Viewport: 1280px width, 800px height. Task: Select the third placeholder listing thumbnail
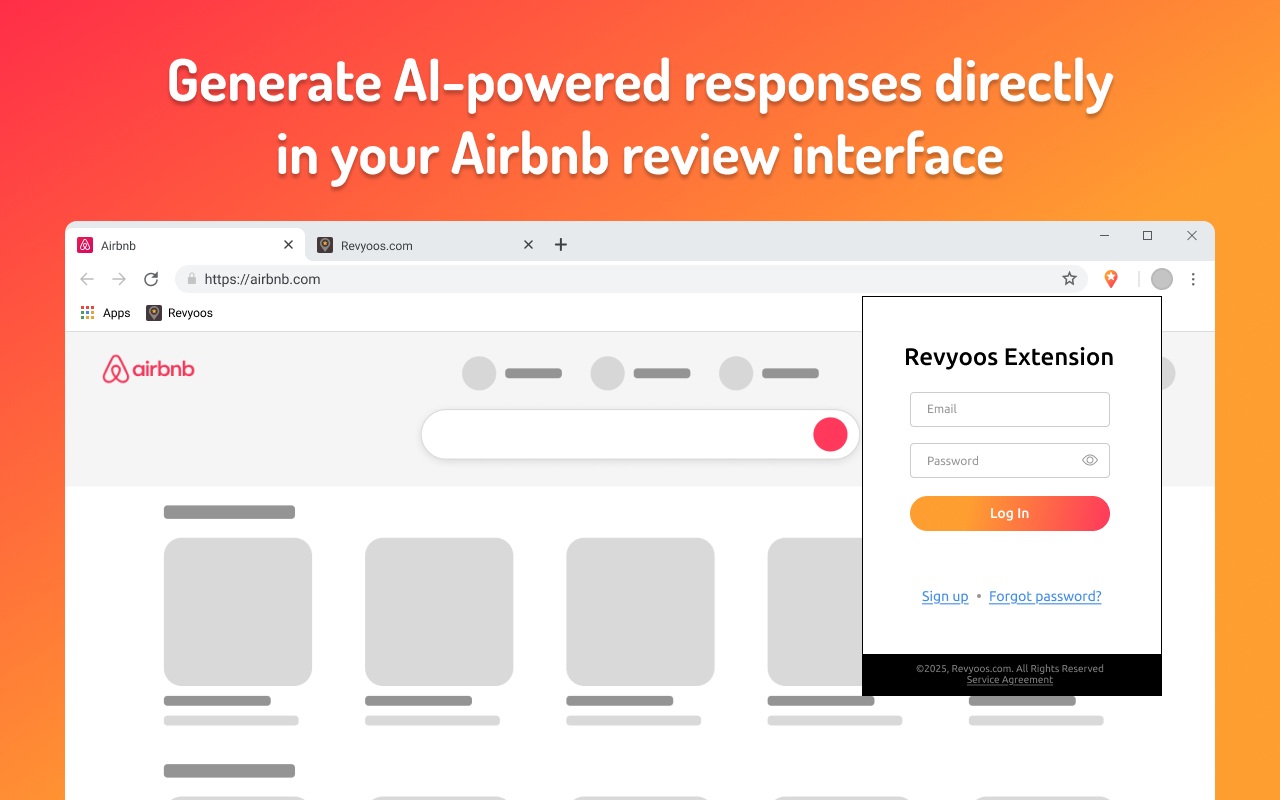(640, 612)
